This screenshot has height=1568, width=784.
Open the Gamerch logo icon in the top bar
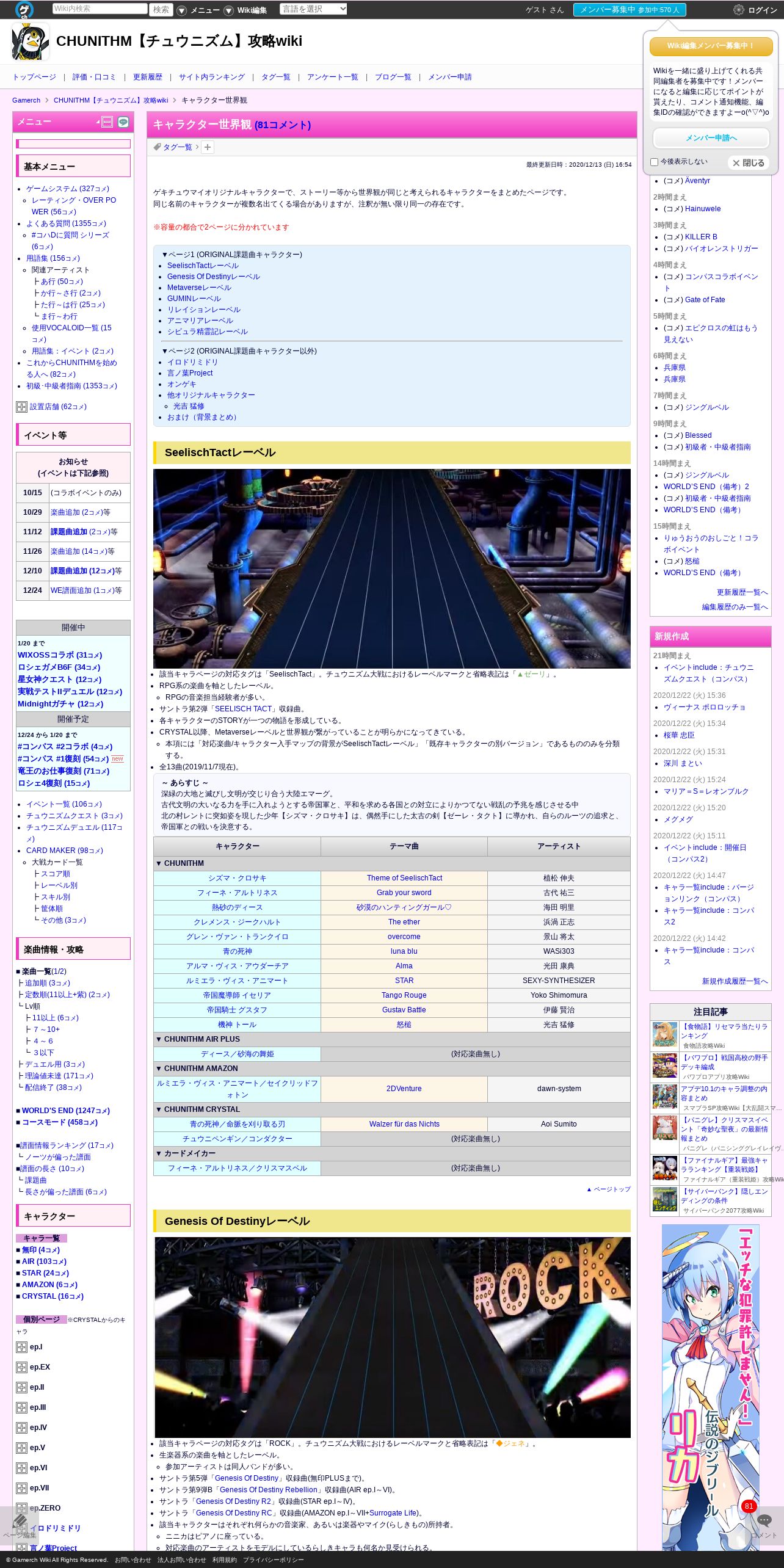click(24, 10)
